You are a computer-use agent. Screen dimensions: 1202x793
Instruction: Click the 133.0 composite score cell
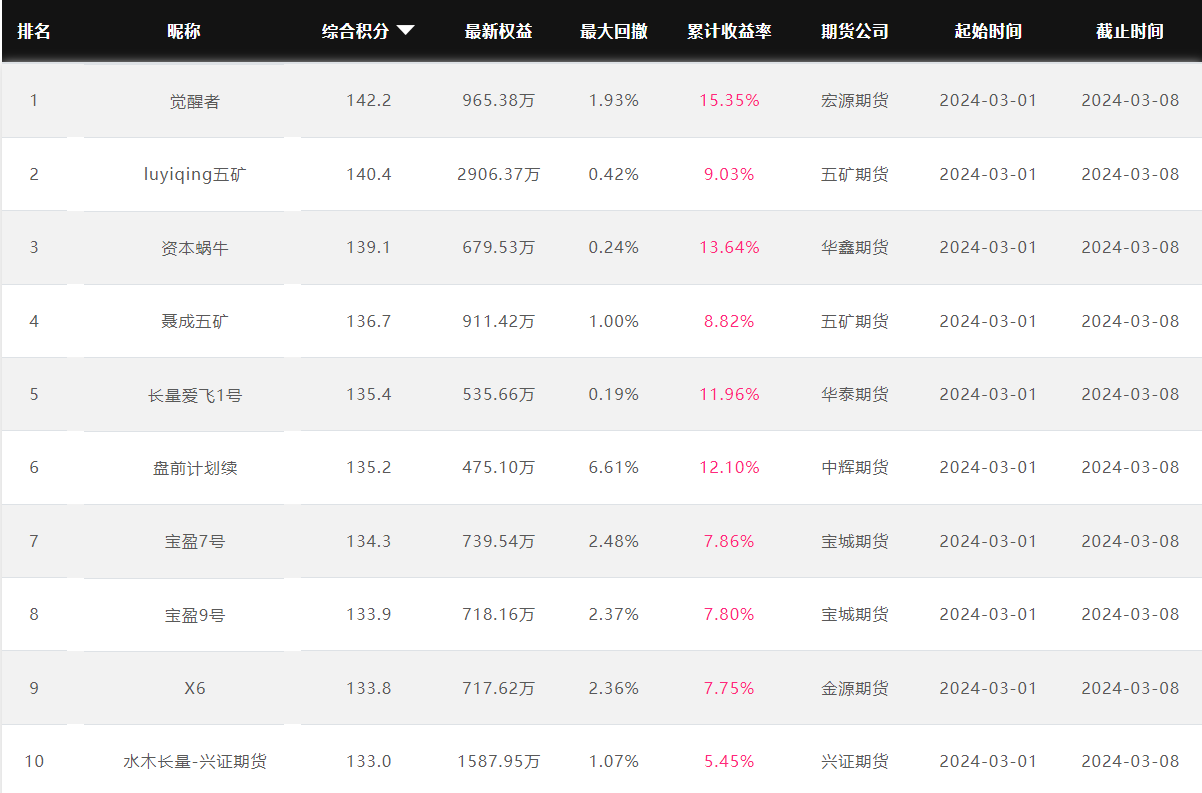[369, 761]
